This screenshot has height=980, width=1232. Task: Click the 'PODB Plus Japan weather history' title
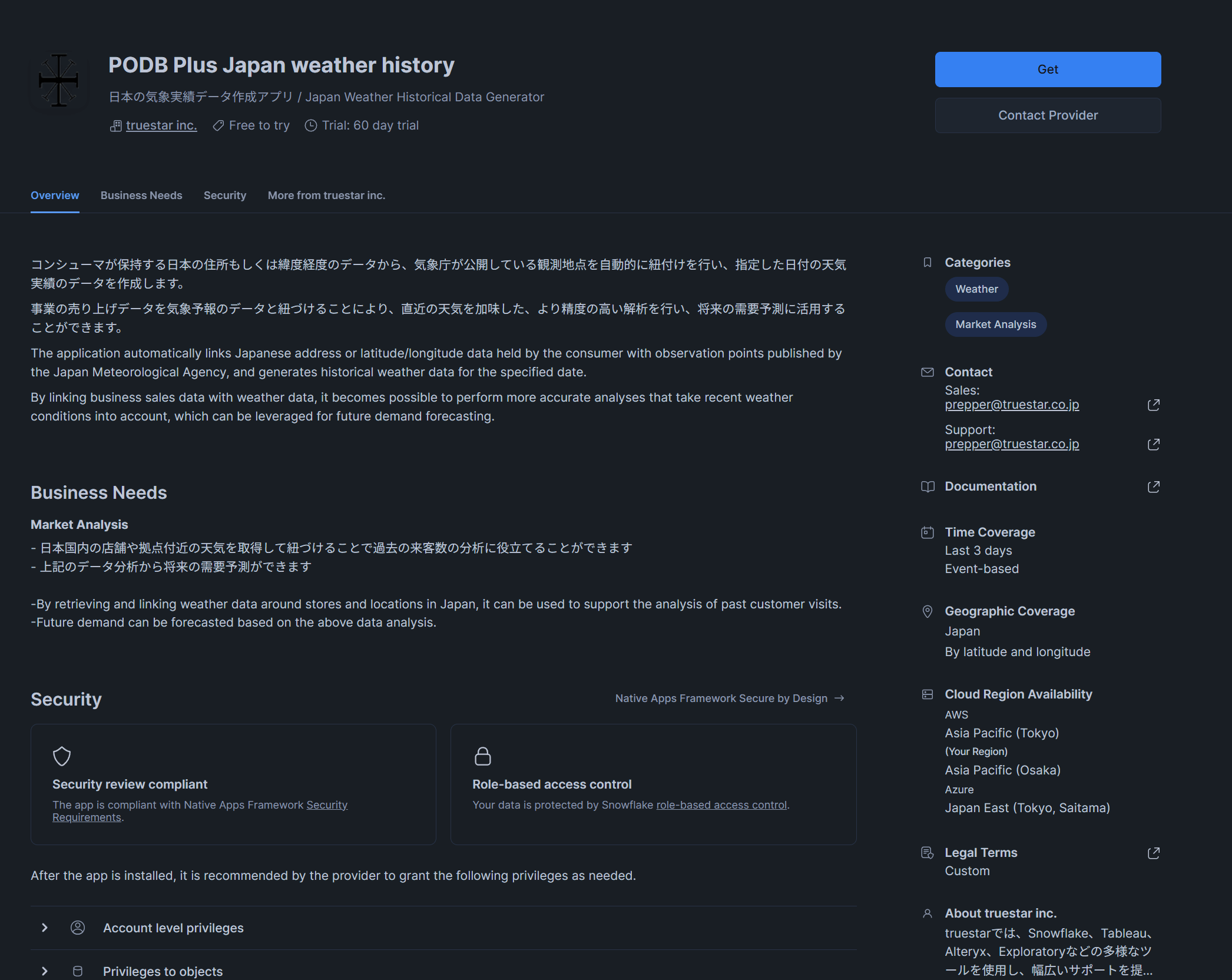click(x=281, y=65)
